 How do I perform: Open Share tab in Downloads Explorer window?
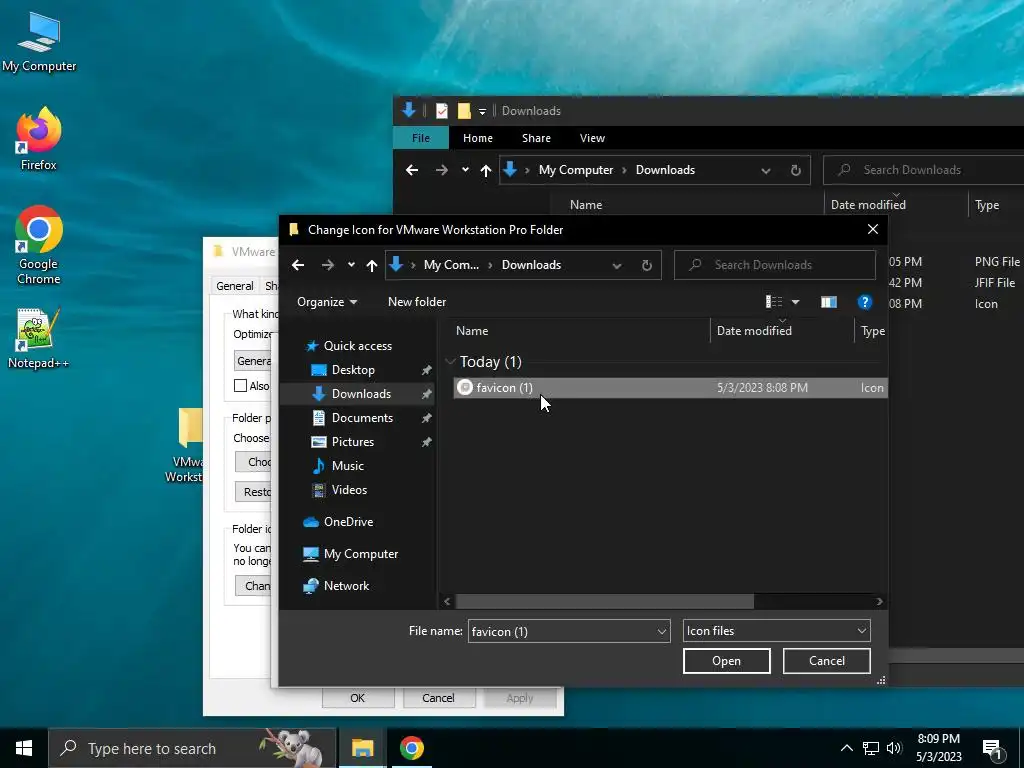pos(536,138)
